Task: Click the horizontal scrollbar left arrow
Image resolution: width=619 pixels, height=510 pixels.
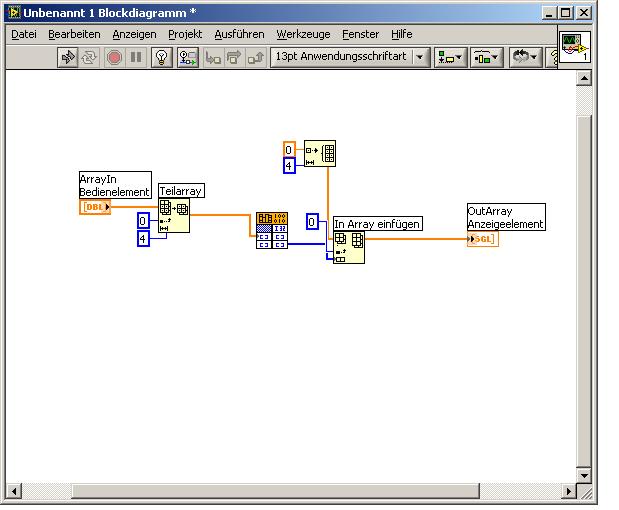Action: pyautogui.click(x=14, y=491)
